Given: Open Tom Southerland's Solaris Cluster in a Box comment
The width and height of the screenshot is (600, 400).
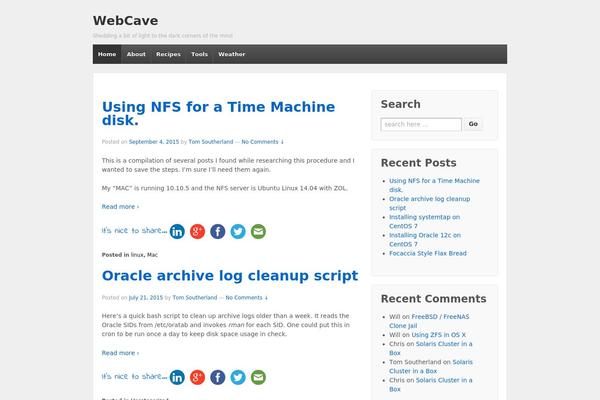Looking at the screenshot, I should [x=431, y=366].
